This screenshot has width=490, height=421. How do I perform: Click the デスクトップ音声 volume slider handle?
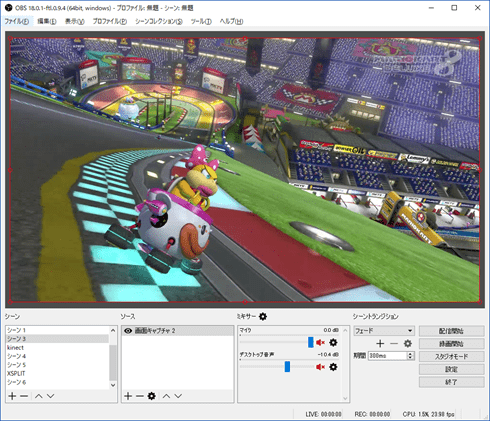[287, 367]
